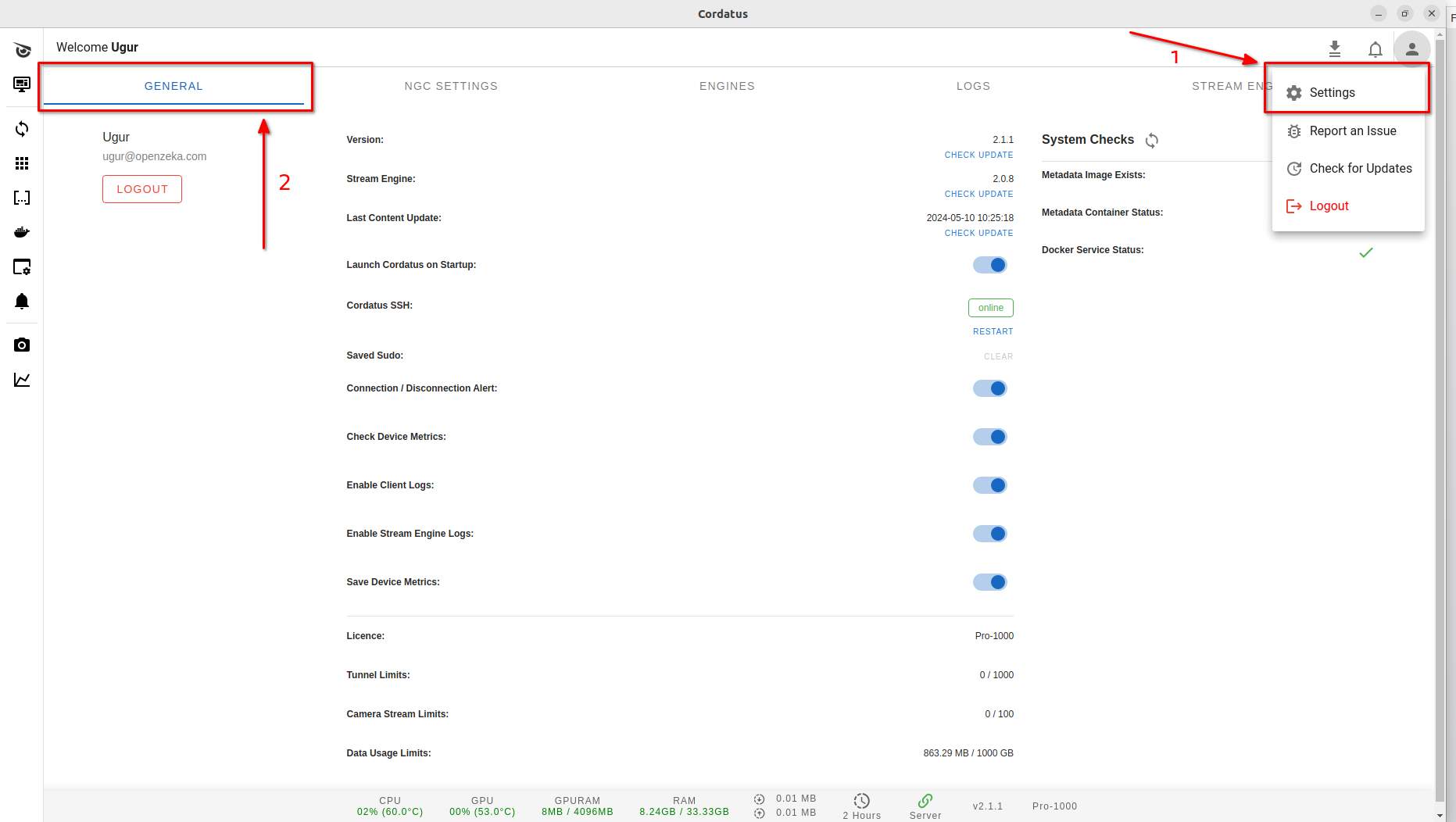Click the Cordatus logo icon in sidebar
The image size is (1456, 822).
tap(22, 50)
